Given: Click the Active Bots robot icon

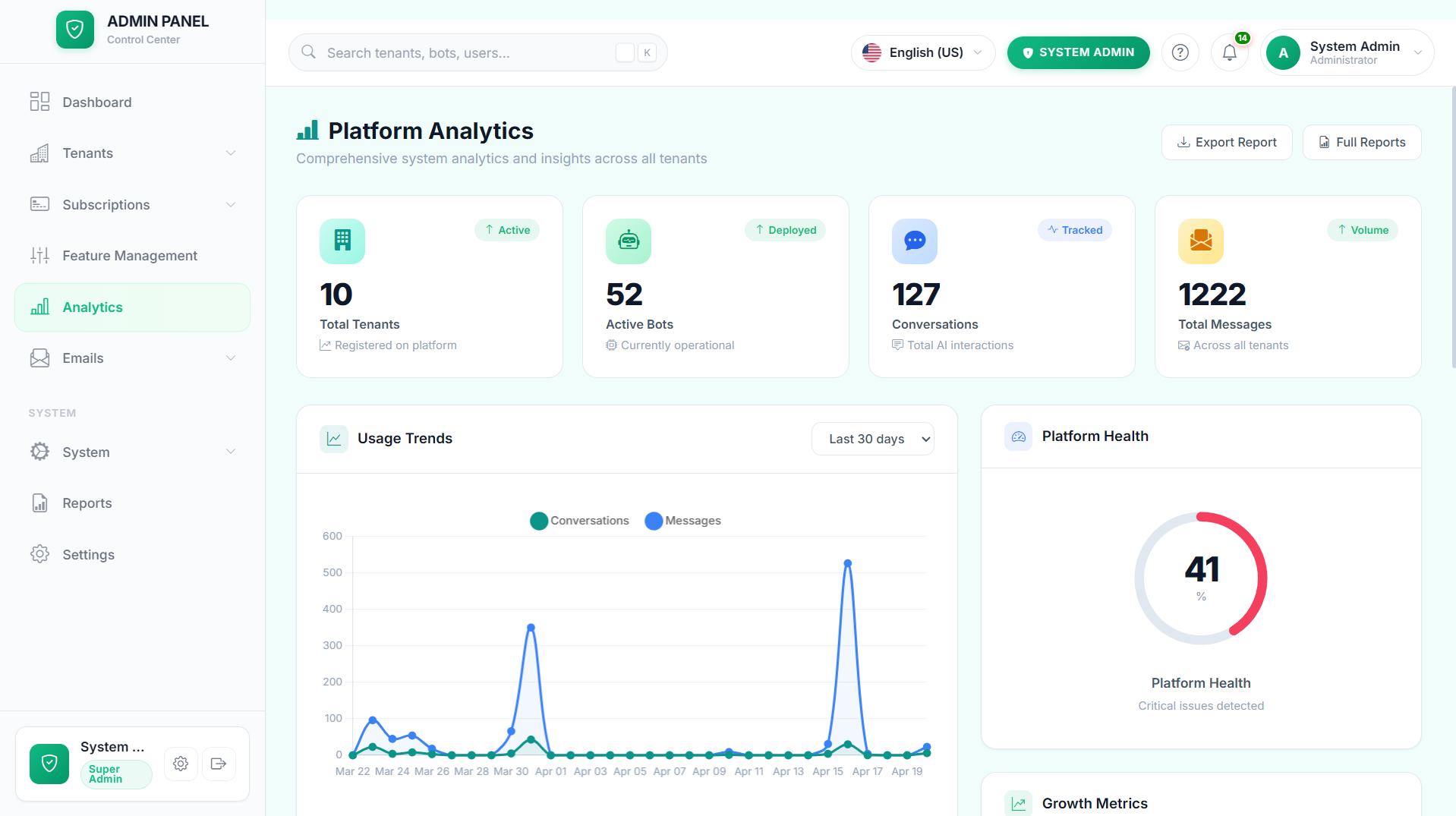Looking at the screenshot, I should pyautogui.click(x=629, y=241).
